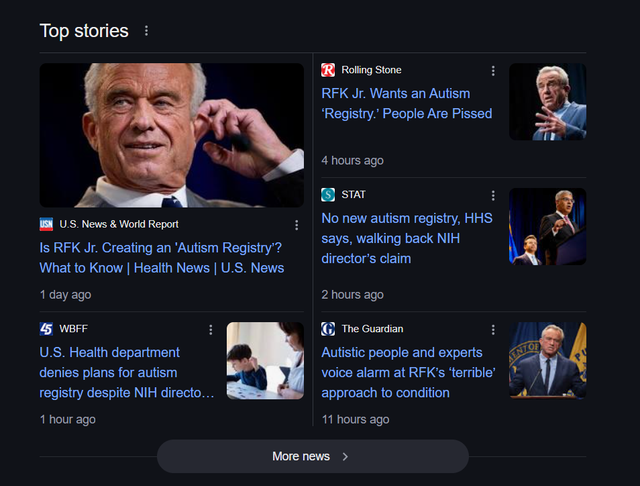
Task: Open the three-dot menu for The Guardian story
Action: pos(493,330)
